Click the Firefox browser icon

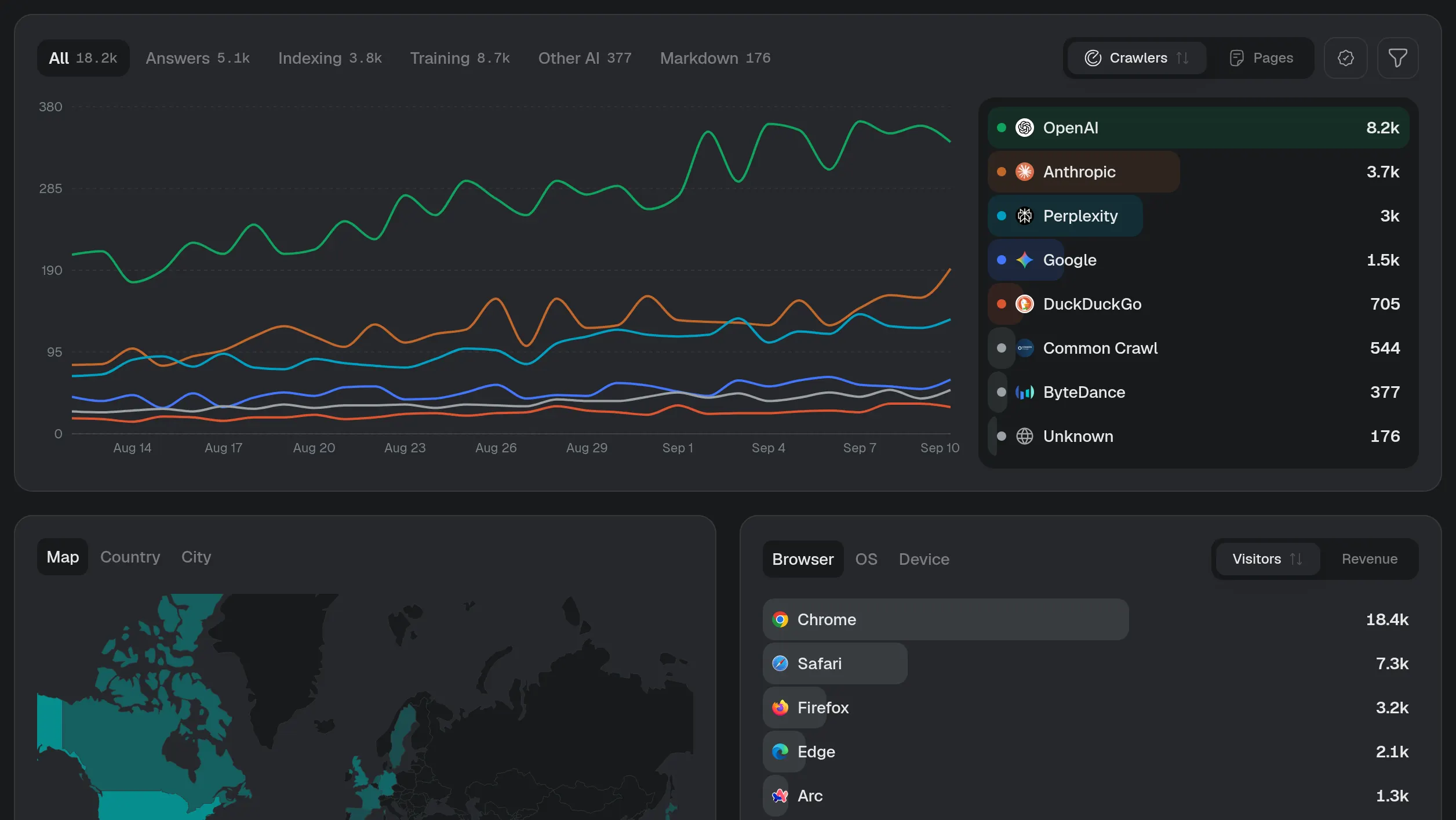pos(780,707)
